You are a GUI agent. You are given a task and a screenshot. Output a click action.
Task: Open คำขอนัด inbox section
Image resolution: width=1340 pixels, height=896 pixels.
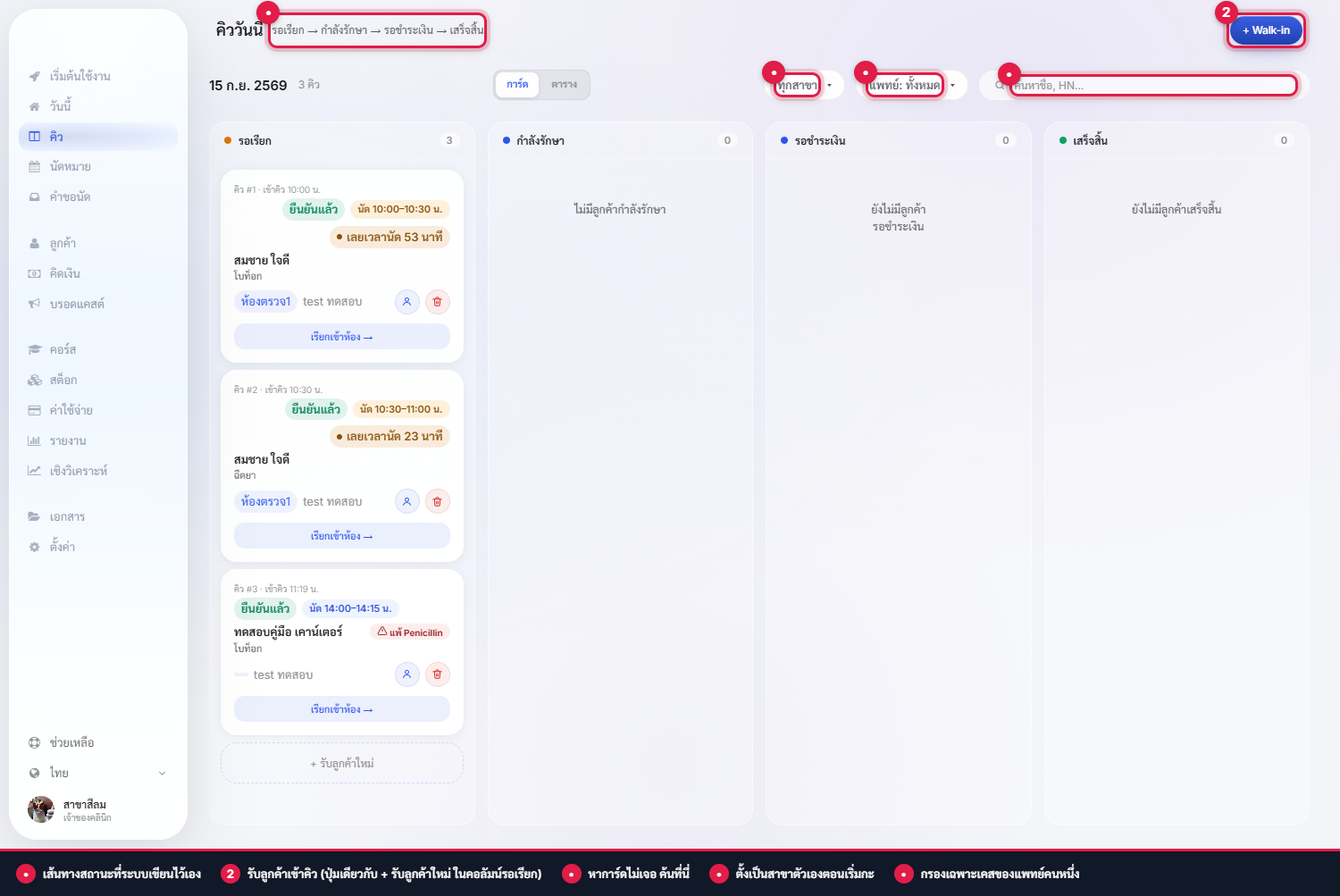pyautogui.click(x=98, y=197)
